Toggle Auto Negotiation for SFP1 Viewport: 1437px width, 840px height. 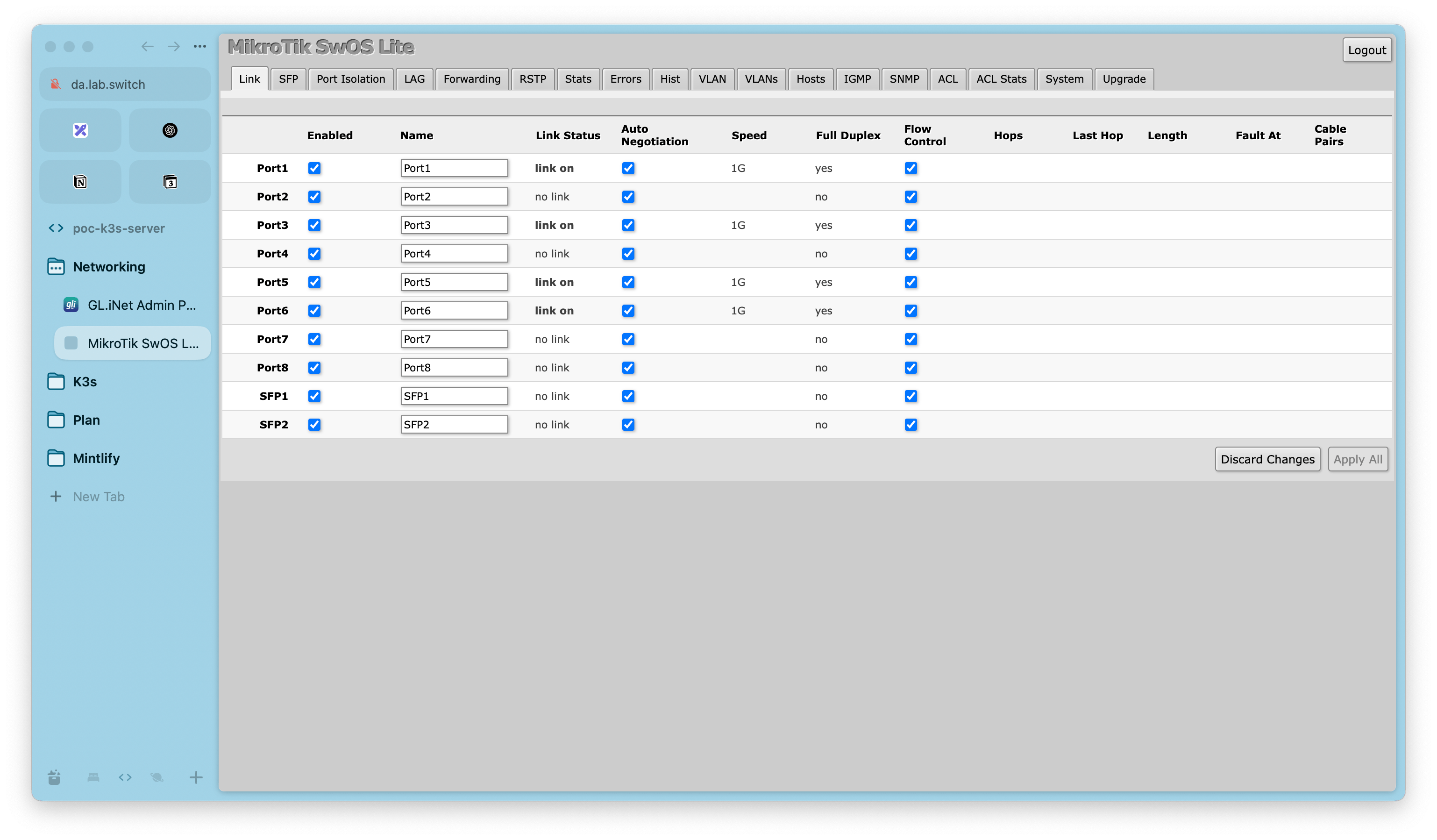(x=628, y=396)
